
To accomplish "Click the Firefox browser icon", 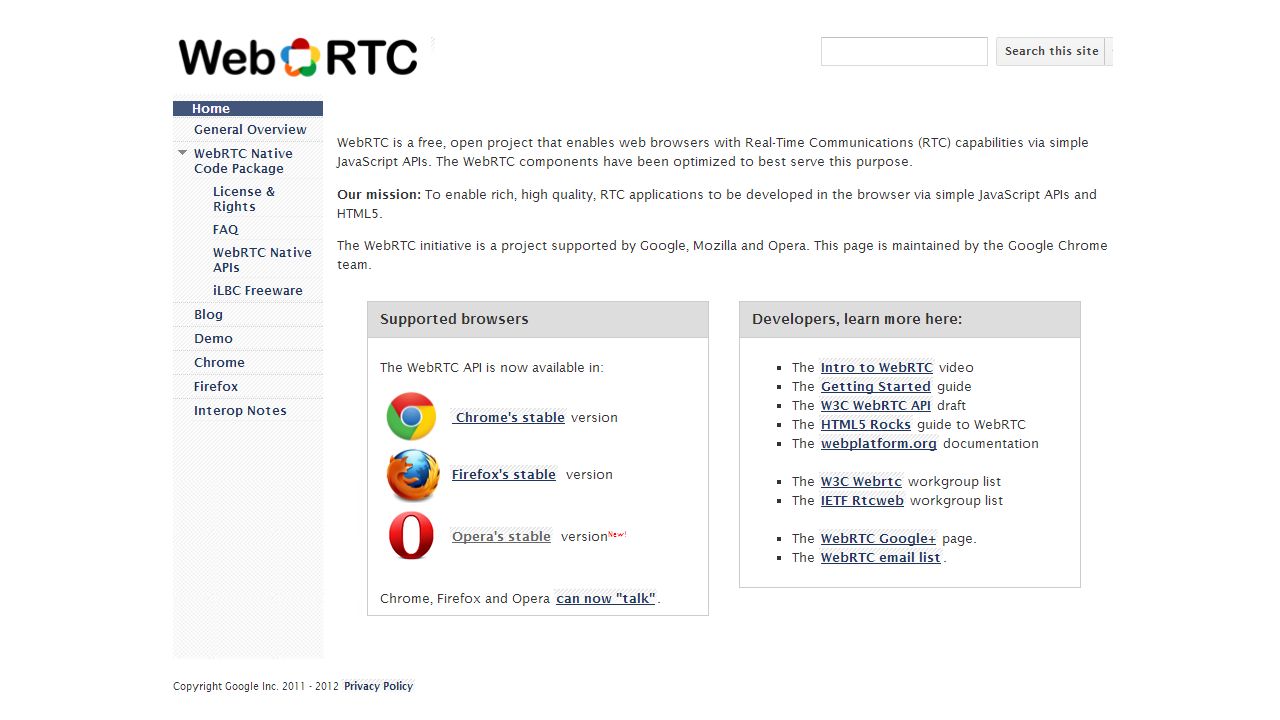I will coord(413,475).
